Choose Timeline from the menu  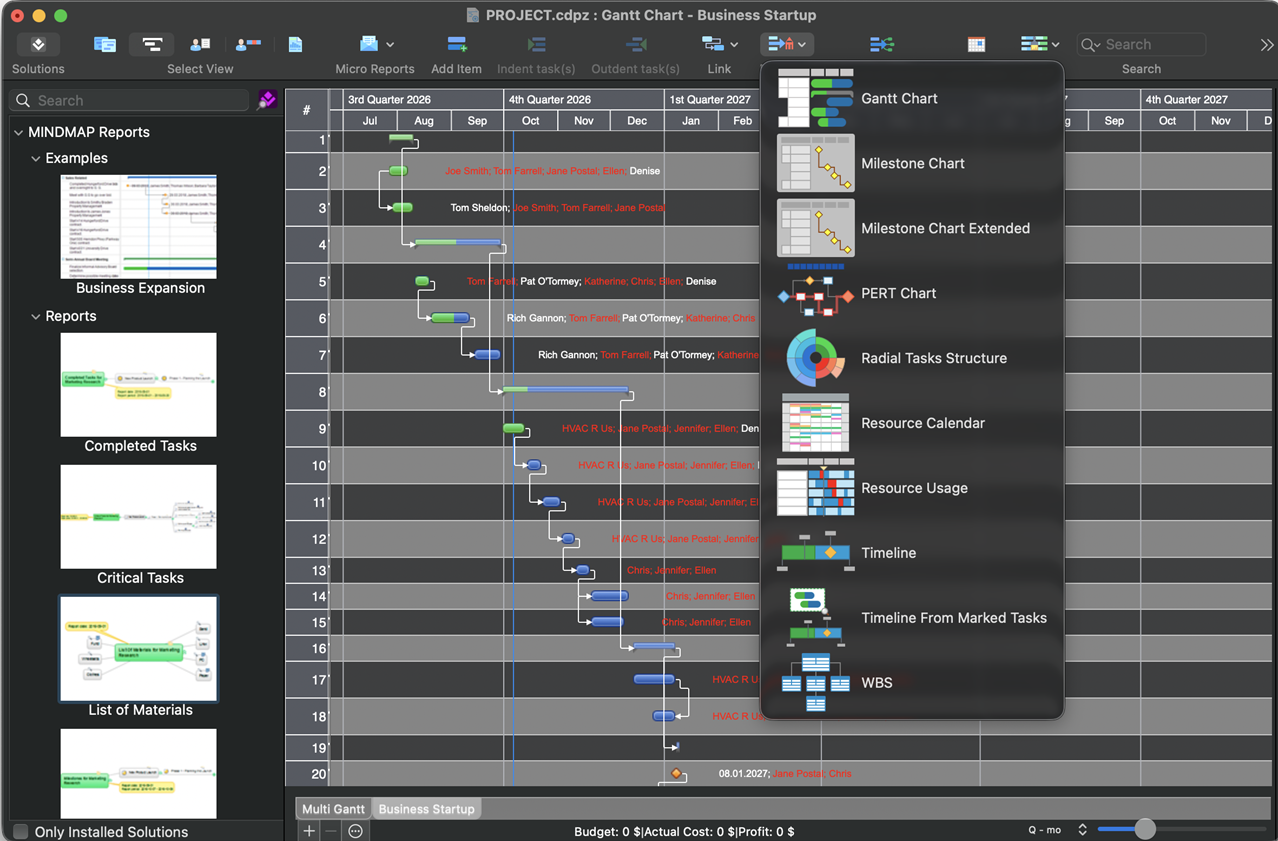click(912, 553)
